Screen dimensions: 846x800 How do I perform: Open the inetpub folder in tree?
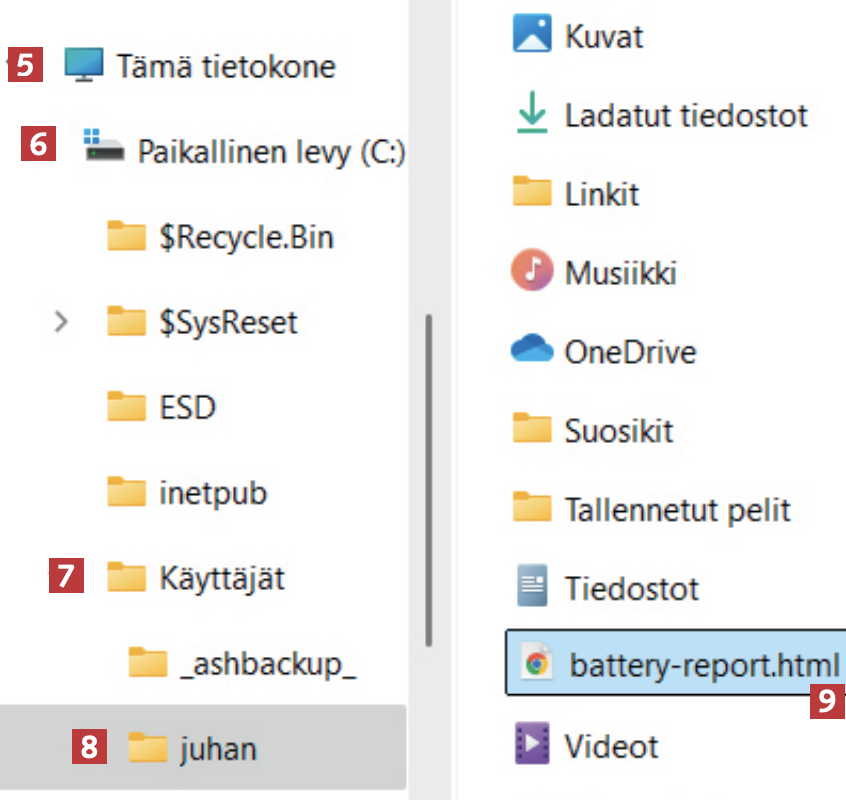click(x=212, y=492)
